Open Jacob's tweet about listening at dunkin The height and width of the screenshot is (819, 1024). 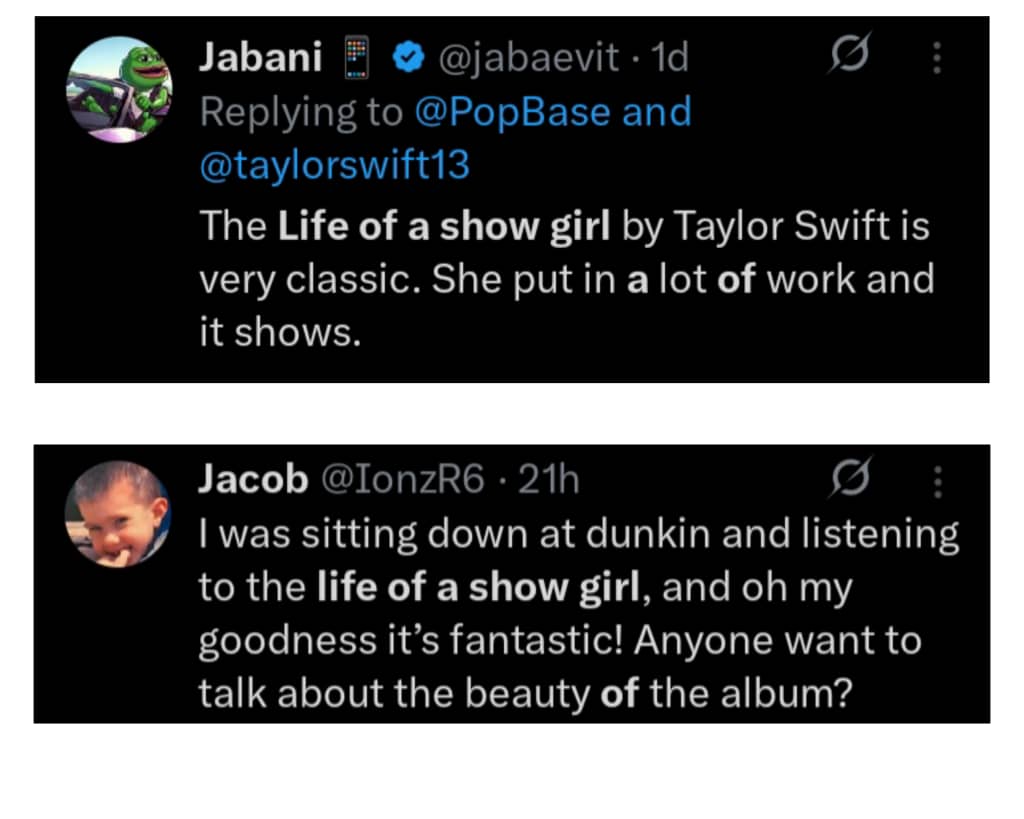click(578, 641)
